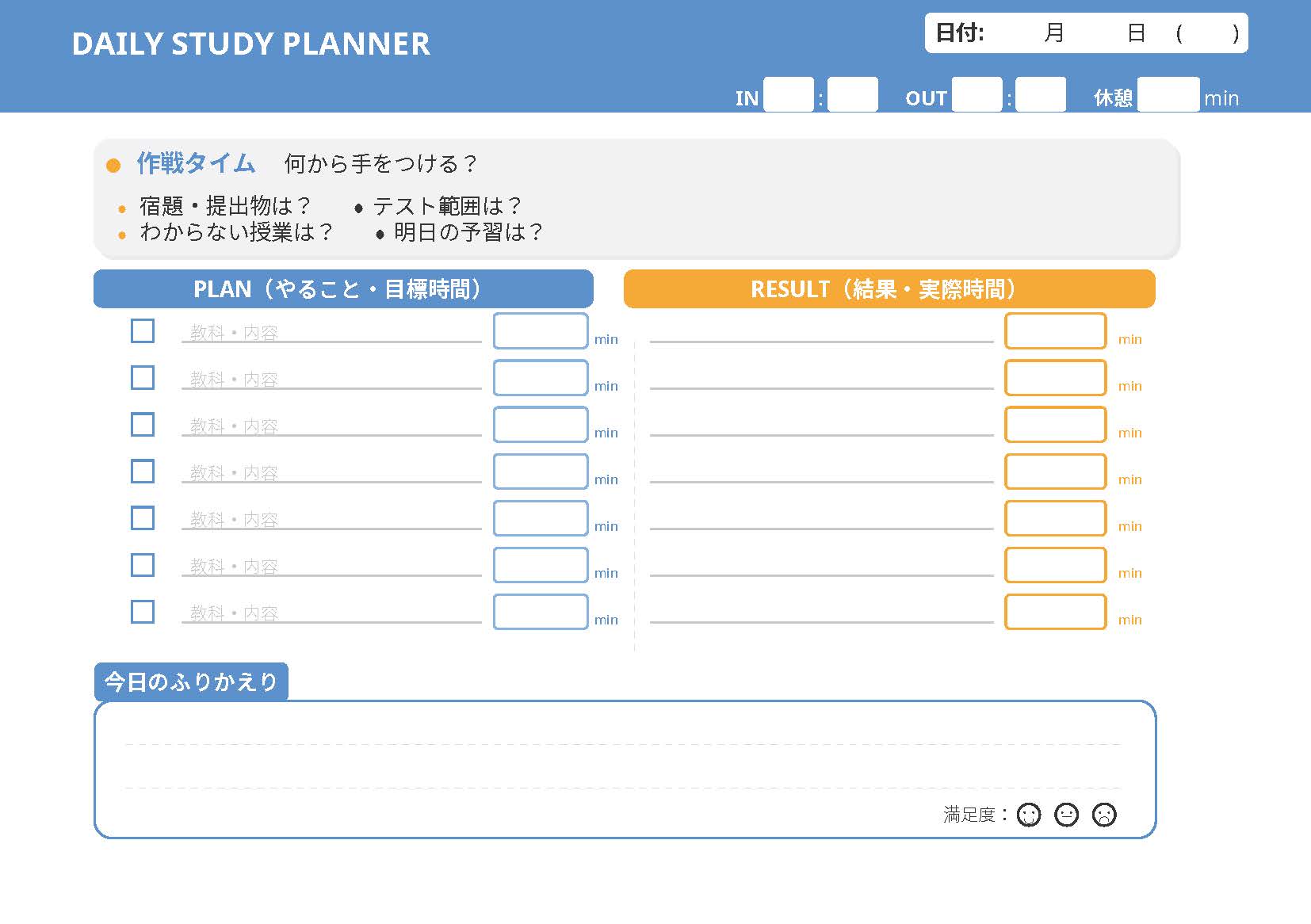The height and width of the screenshot is (924, 1311).
Task: Click the OUT minute input box
Action: point(1040,93)
